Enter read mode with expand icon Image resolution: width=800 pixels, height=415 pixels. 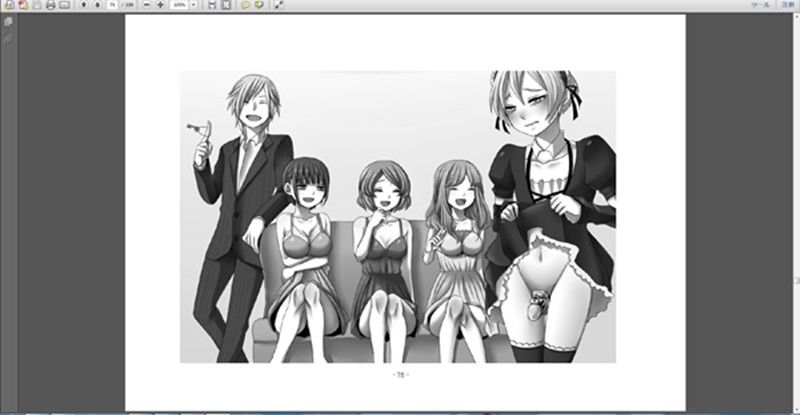(278, 5)
